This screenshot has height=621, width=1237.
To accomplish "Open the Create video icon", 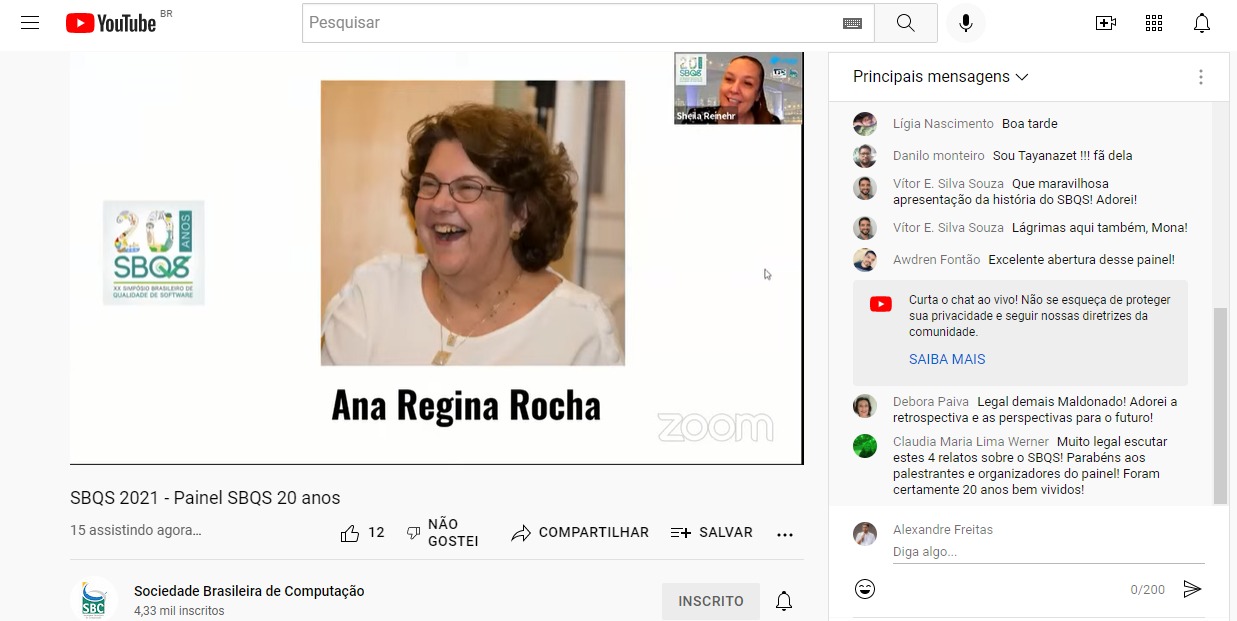I will click(1106, 23).
